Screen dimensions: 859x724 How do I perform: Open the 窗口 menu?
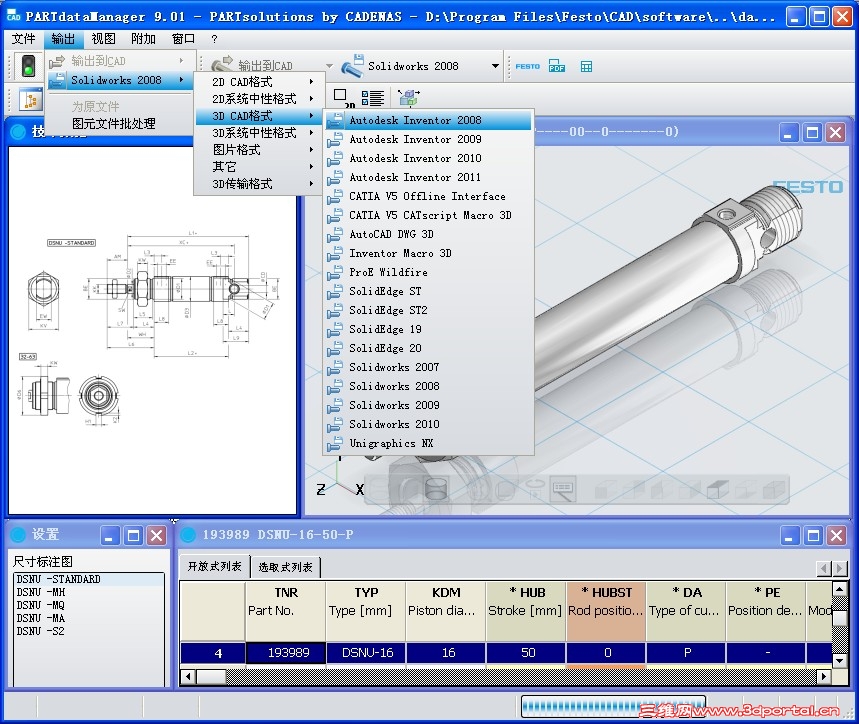183,39
